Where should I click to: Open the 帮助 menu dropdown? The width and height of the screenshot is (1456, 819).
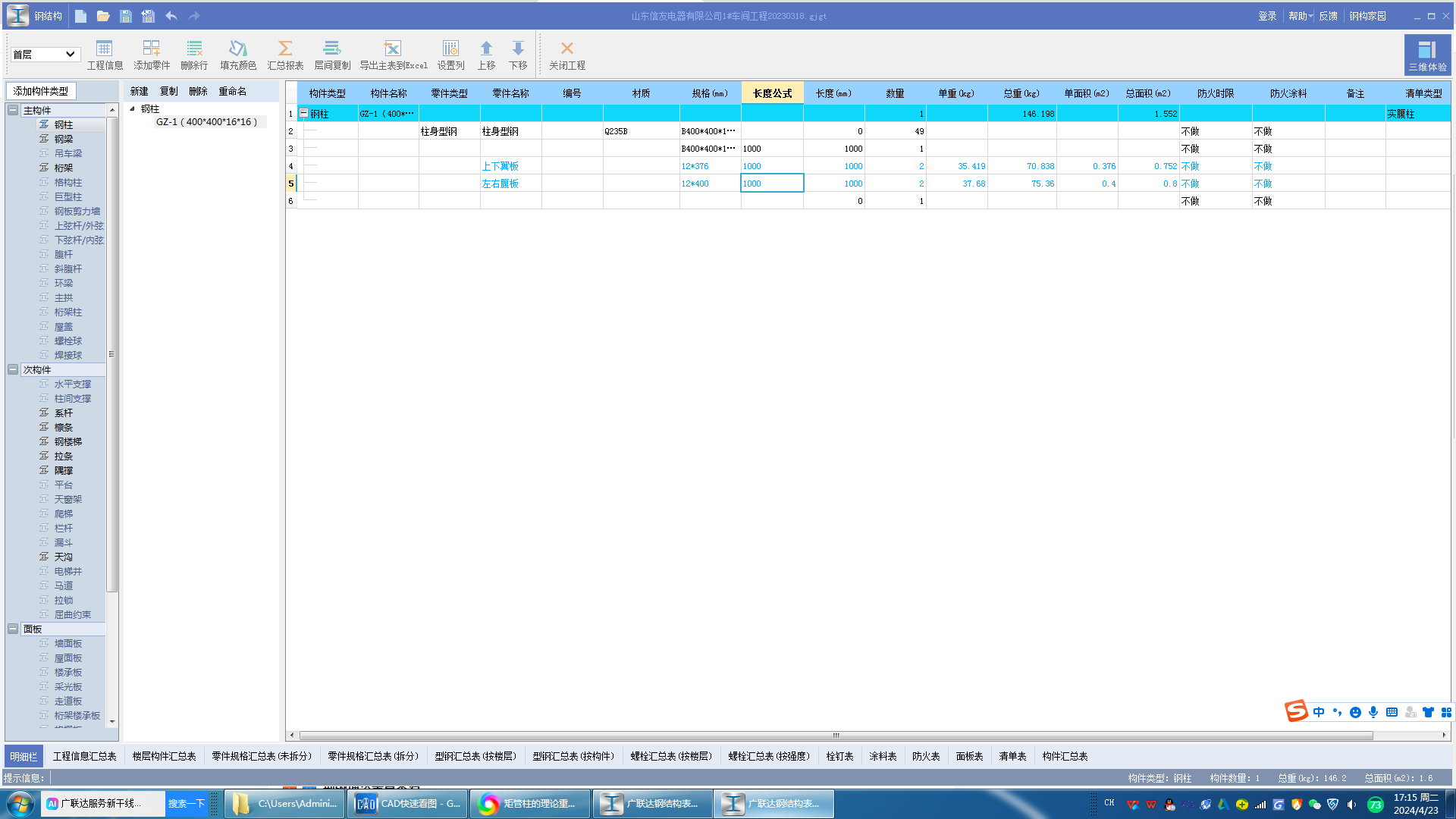pyautogui.click(x=1301, y=16)
